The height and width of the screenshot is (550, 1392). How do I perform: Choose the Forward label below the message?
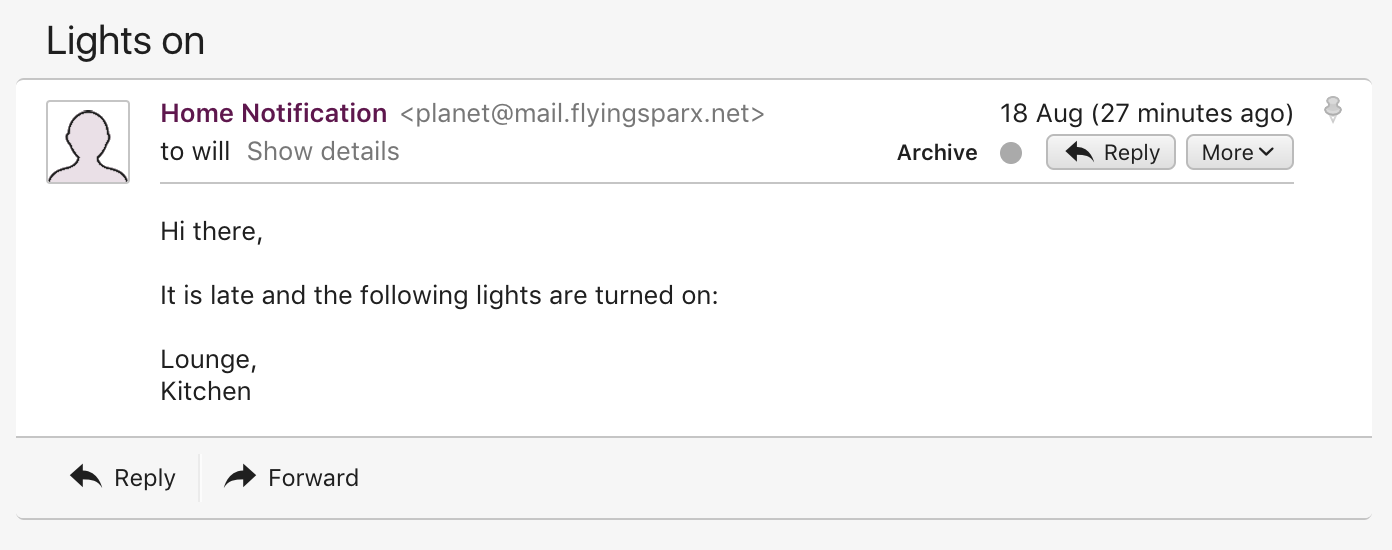313,478
